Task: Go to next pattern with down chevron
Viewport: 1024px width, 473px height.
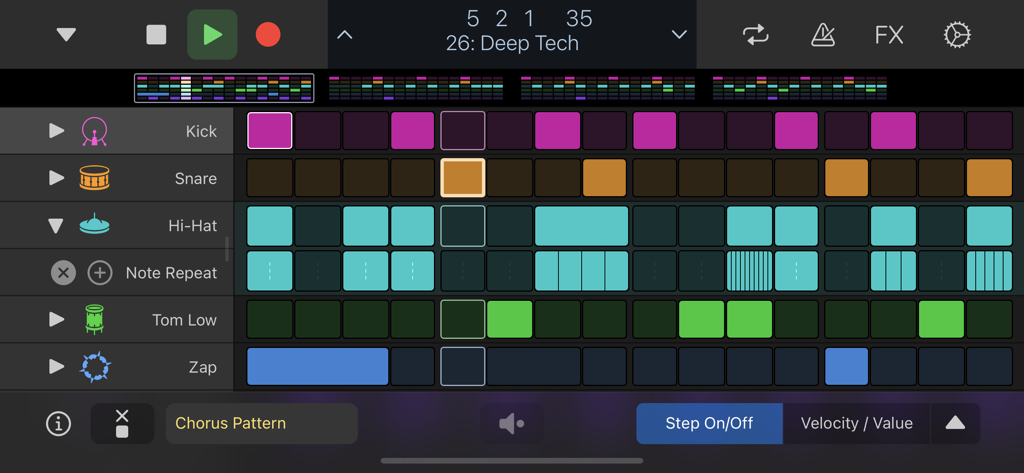Action: (x=679, y=35)
